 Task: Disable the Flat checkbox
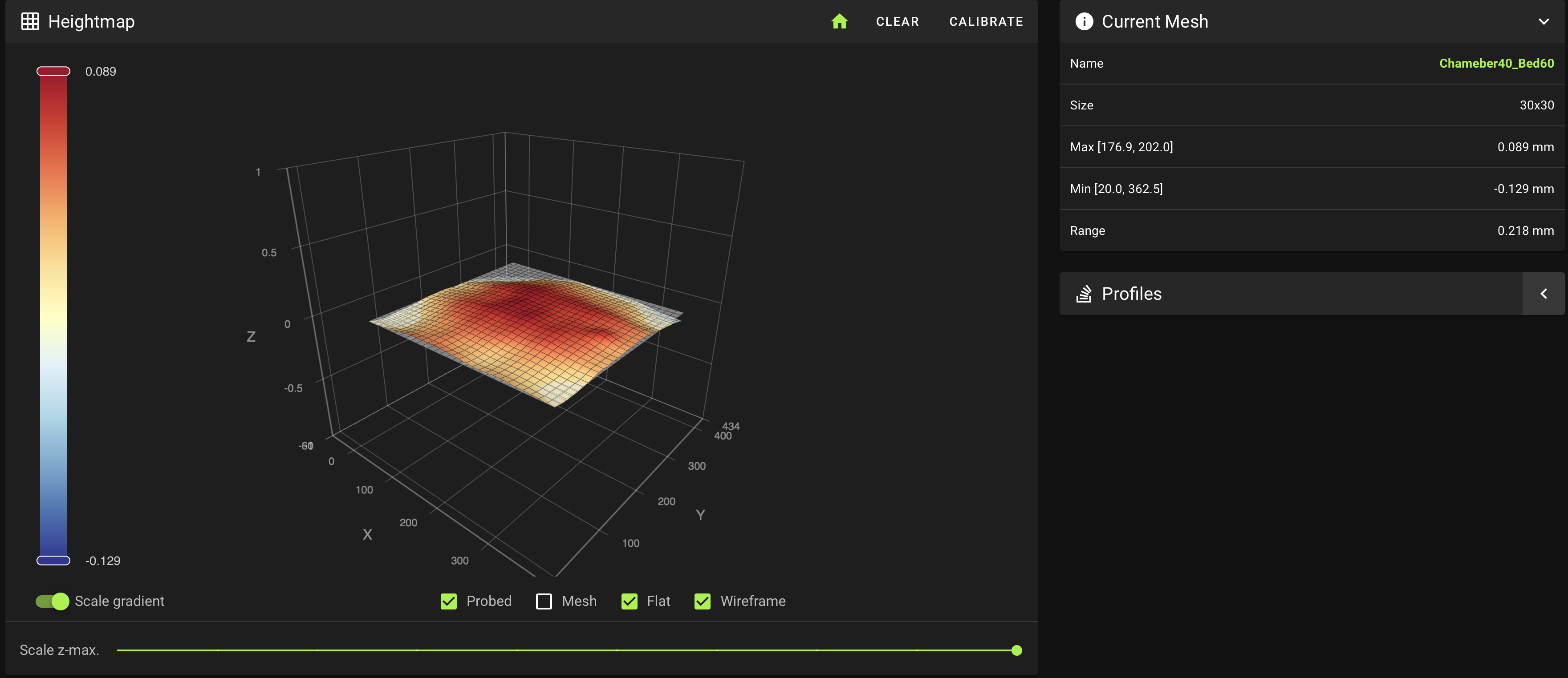tap(629, 601)
